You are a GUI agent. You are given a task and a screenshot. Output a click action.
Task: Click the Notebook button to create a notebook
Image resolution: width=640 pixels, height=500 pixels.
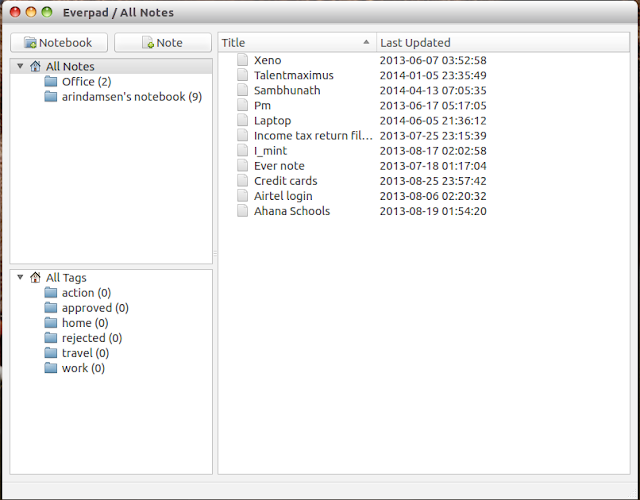click(59, 42)
